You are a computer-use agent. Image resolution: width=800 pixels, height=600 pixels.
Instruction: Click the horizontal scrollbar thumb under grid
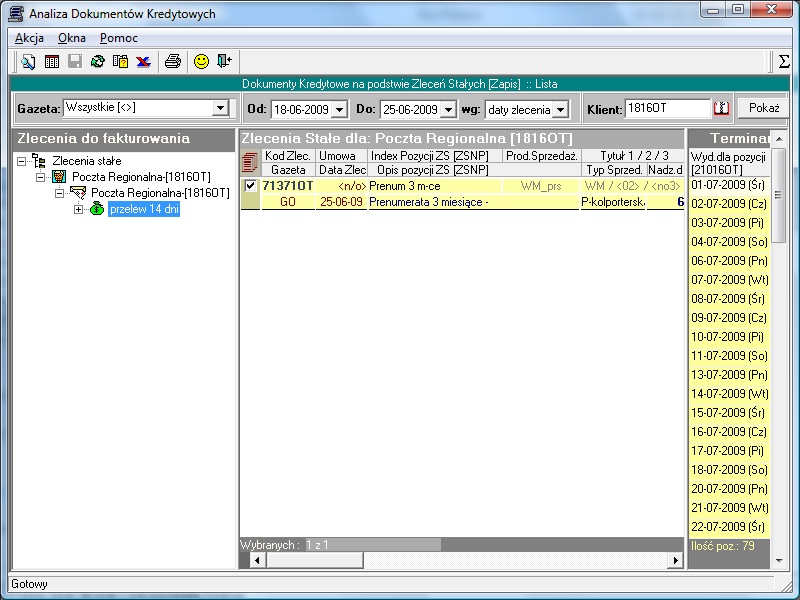click(x=315, y=560)
